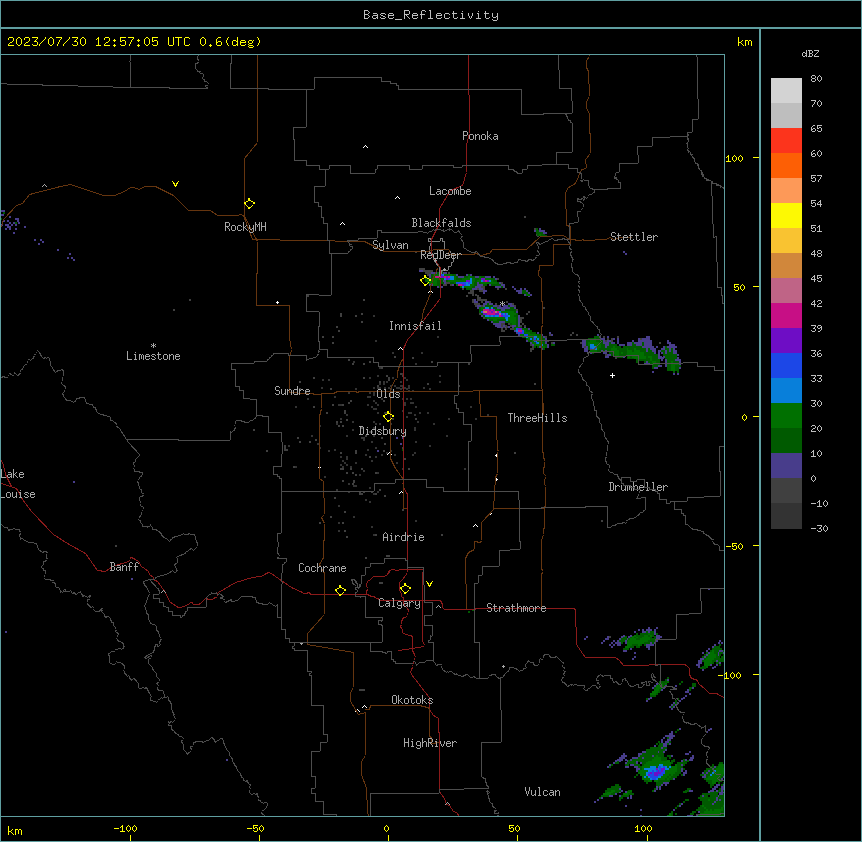The width and height of the screenshot is (862, 842).
Task: Select the ThreeHills label
Action: tap(537, 418)
